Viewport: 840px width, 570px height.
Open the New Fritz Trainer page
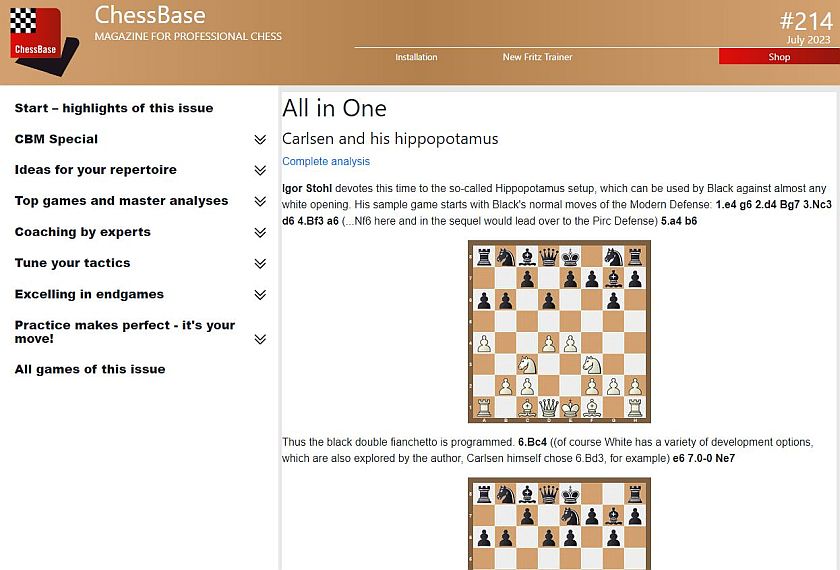point(537,57)
